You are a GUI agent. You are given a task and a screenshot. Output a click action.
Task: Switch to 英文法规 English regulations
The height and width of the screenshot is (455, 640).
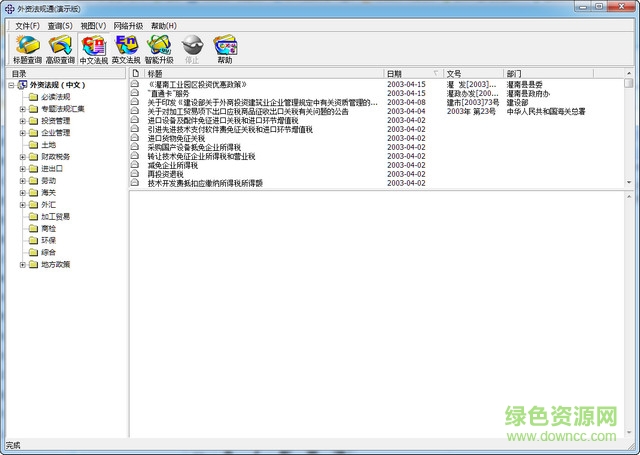point(126,49)
